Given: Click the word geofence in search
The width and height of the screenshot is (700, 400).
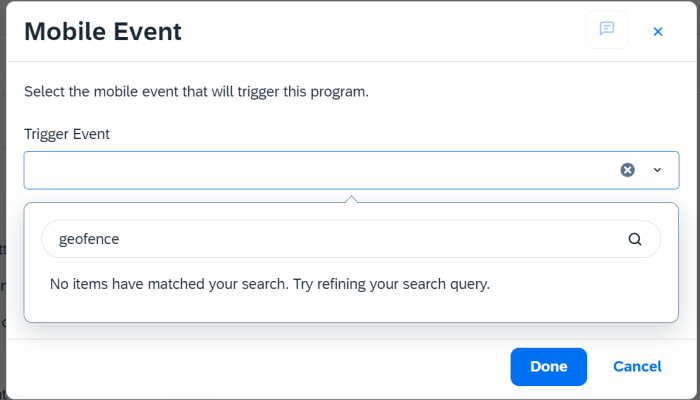Looking at the screenshot, I should point(89,239).
